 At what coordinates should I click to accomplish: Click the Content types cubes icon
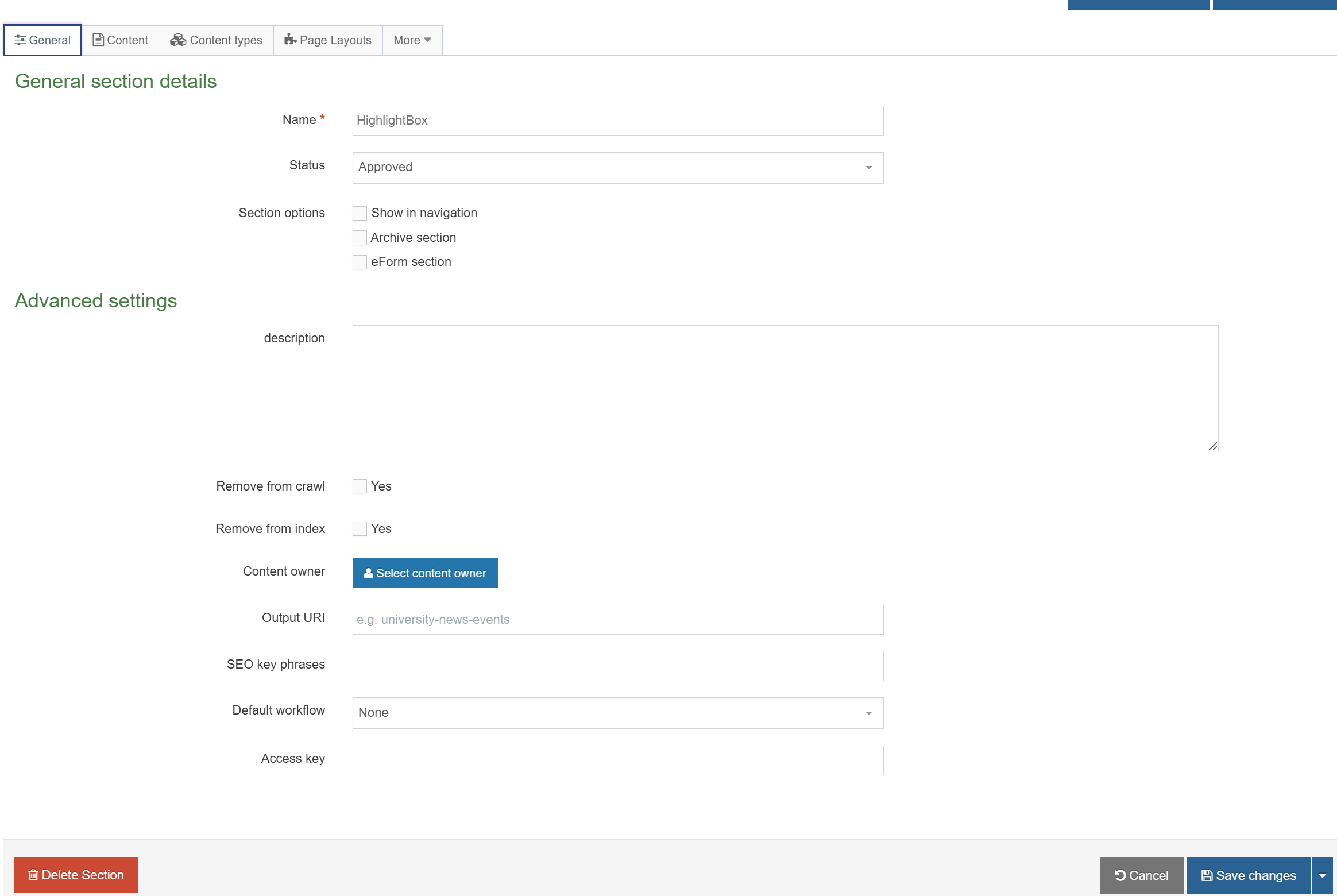pyautogui.click(x=177, y=40)
